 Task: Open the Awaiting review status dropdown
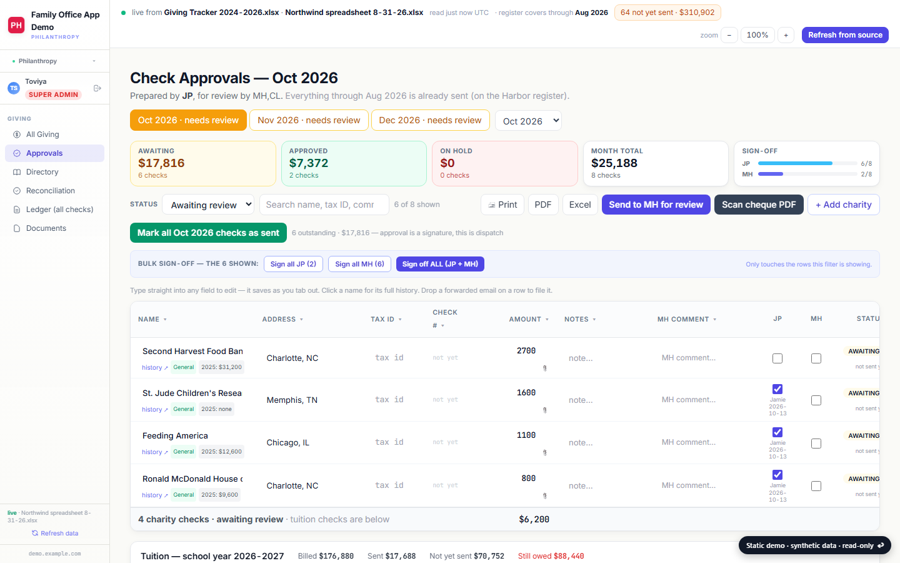tap(208, 205)
